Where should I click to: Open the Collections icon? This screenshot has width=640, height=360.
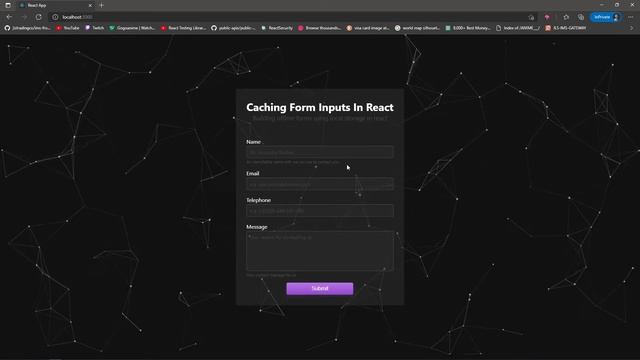(581, 17)
